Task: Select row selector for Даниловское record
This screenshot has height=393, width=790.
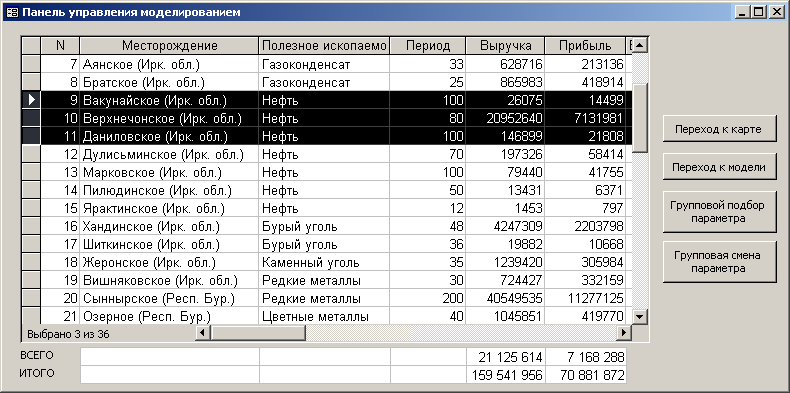Action: (31, 136)
